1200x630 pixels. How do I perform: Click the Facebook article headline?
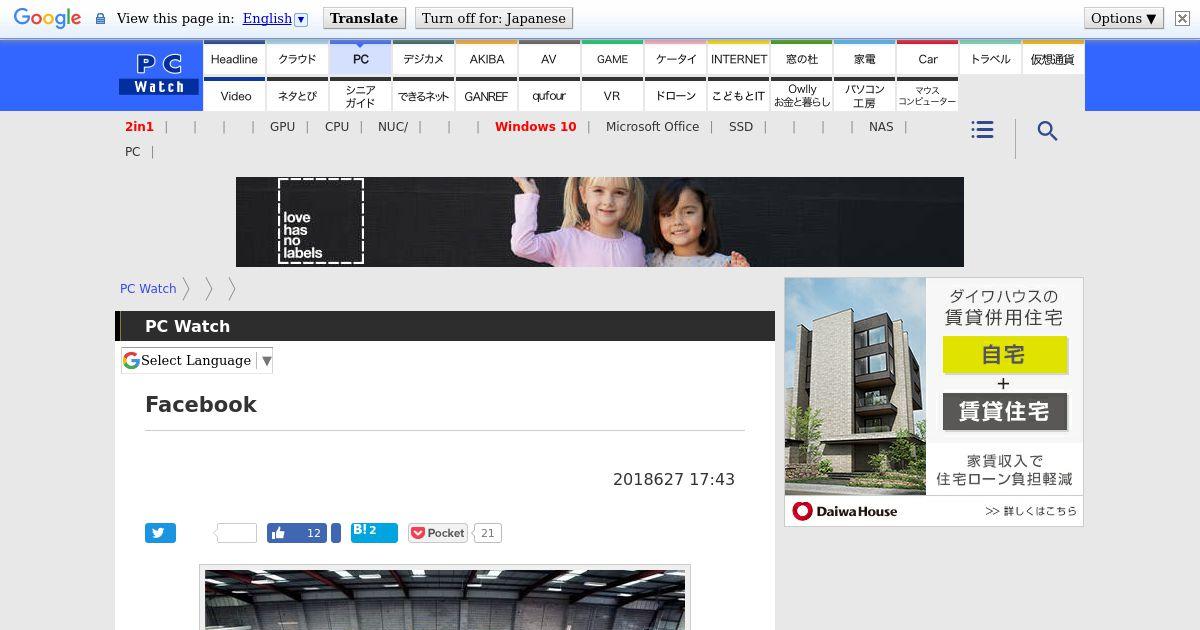(201, 404)
